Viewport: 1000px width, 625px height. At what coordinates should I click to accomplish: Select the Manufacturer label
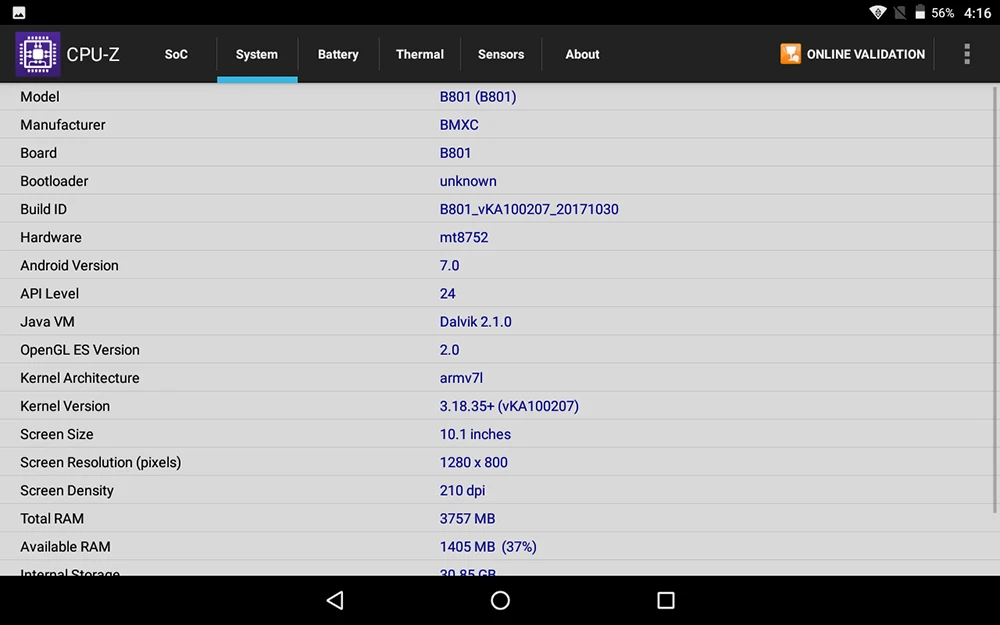click(62, 125)
